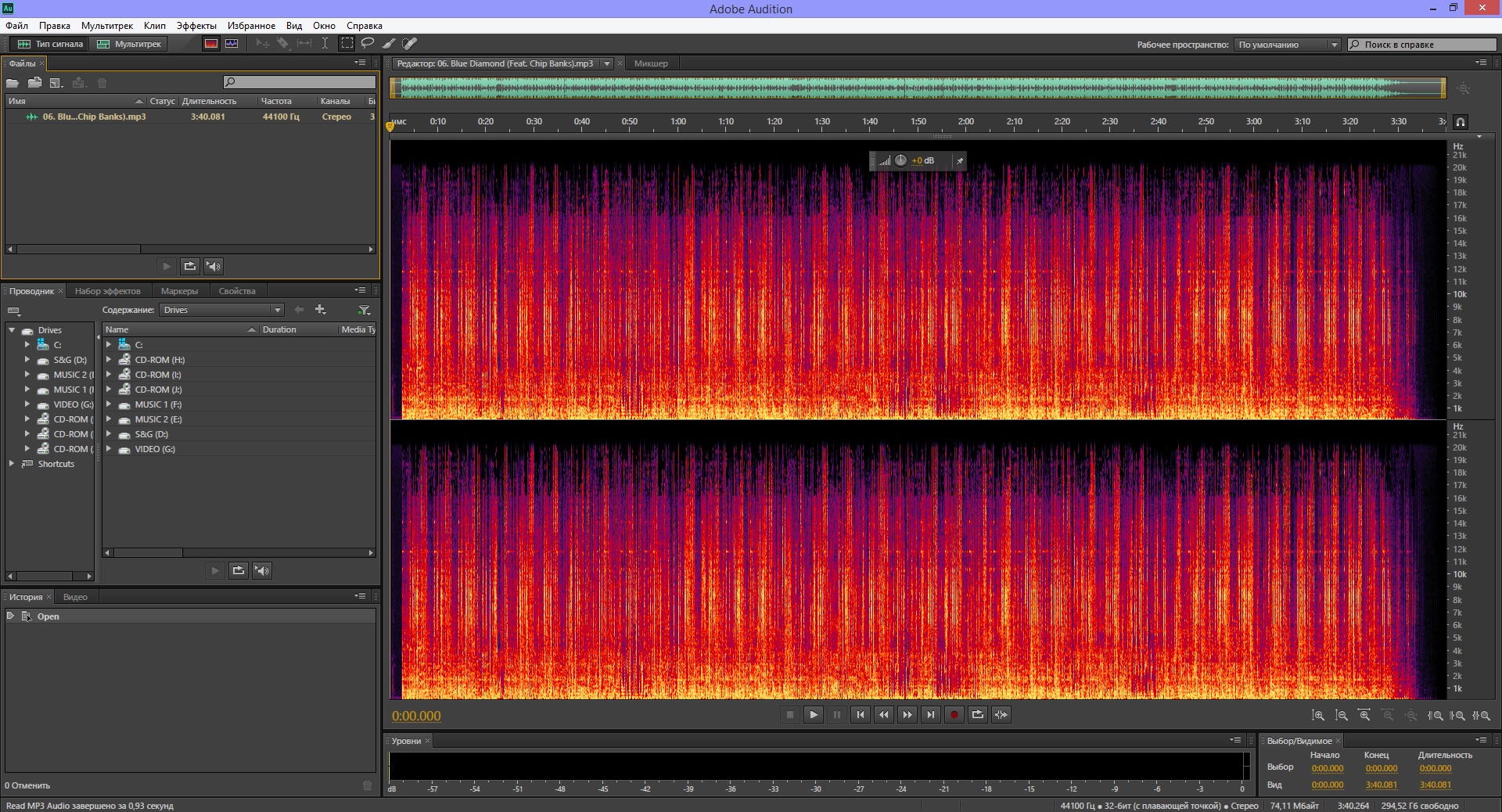1502x812 pixels.
Task: Toggle skip selection button
Action: pyautogui.click(x=1001, y=714)
